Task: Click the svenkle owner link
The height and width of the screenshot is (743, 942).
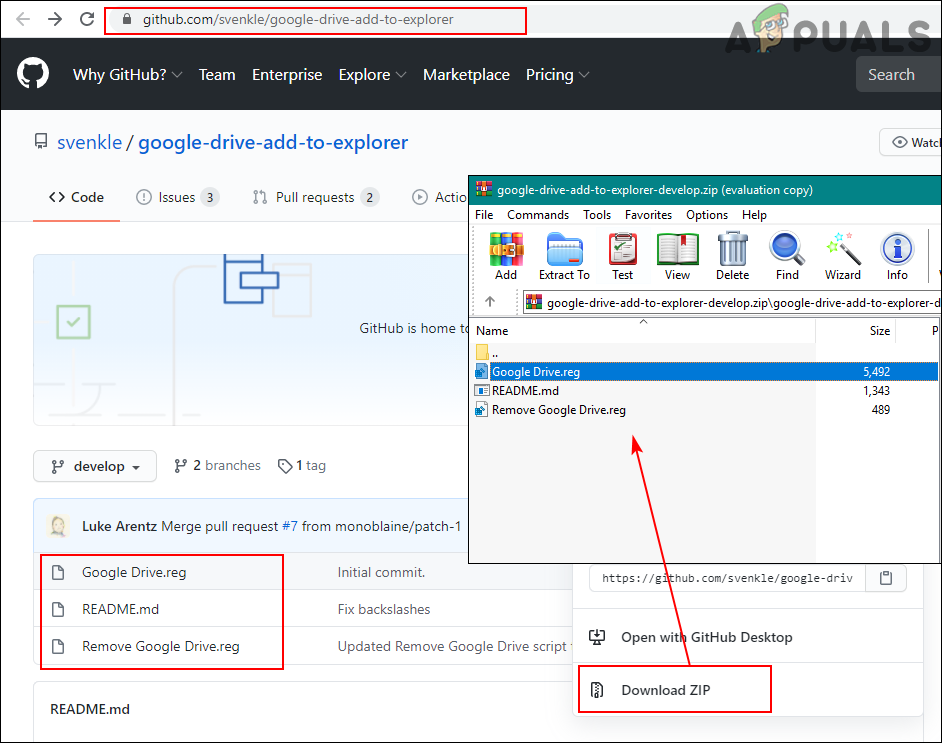Action: click(90, 142)
